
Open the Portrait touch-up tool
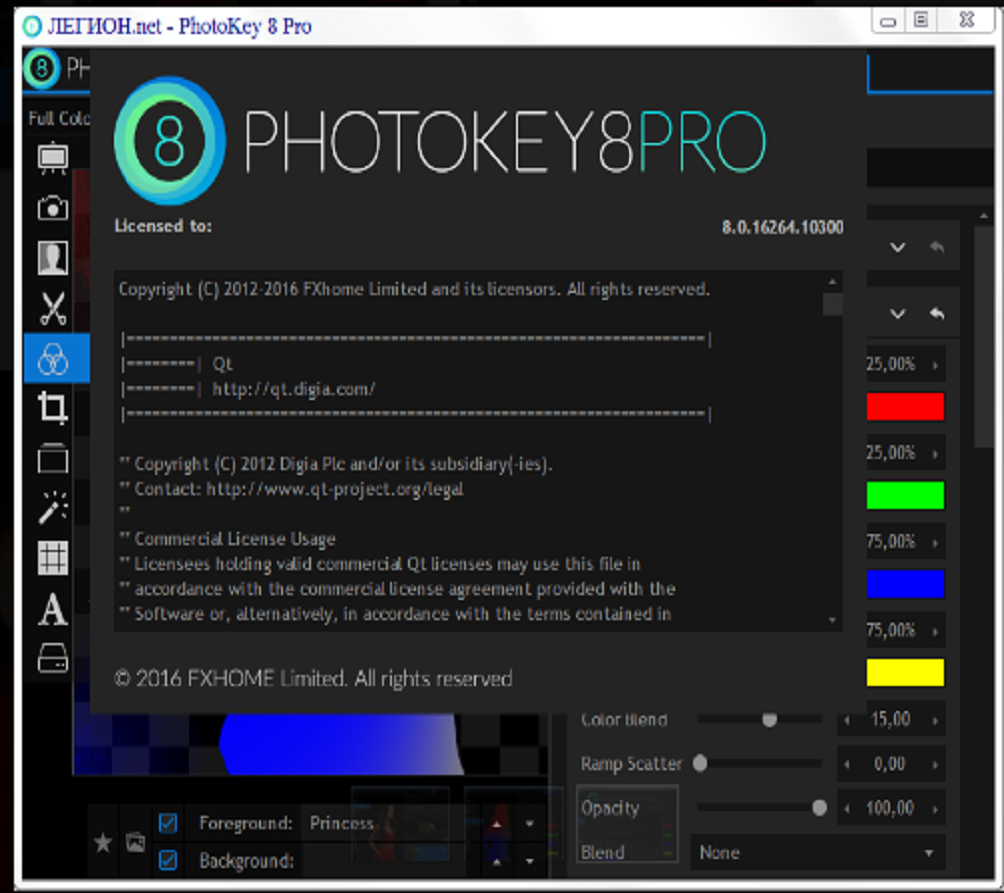52,258
